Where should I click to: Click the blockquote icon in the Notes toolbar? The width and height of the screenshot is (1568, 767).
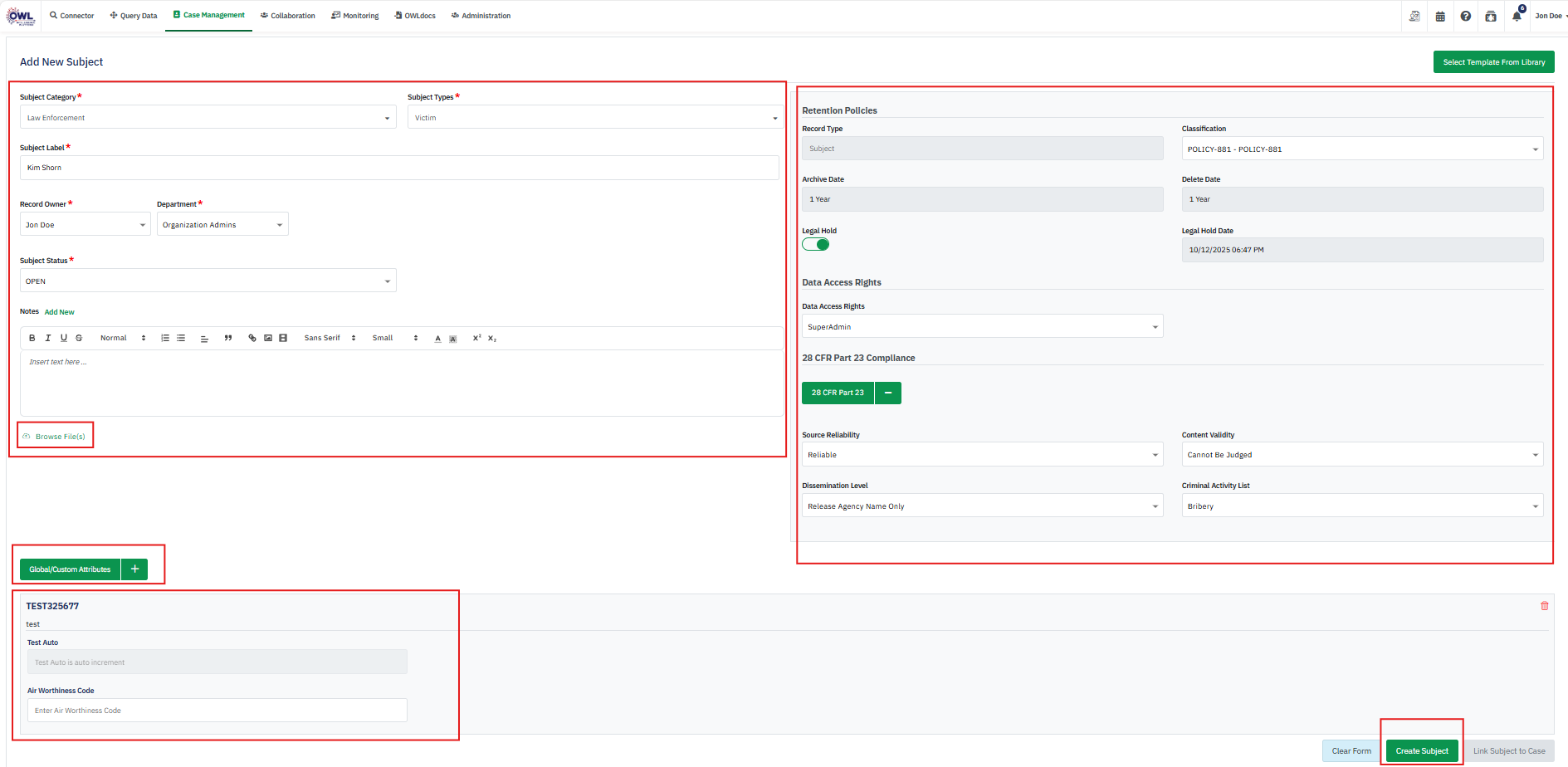[228, 338]
